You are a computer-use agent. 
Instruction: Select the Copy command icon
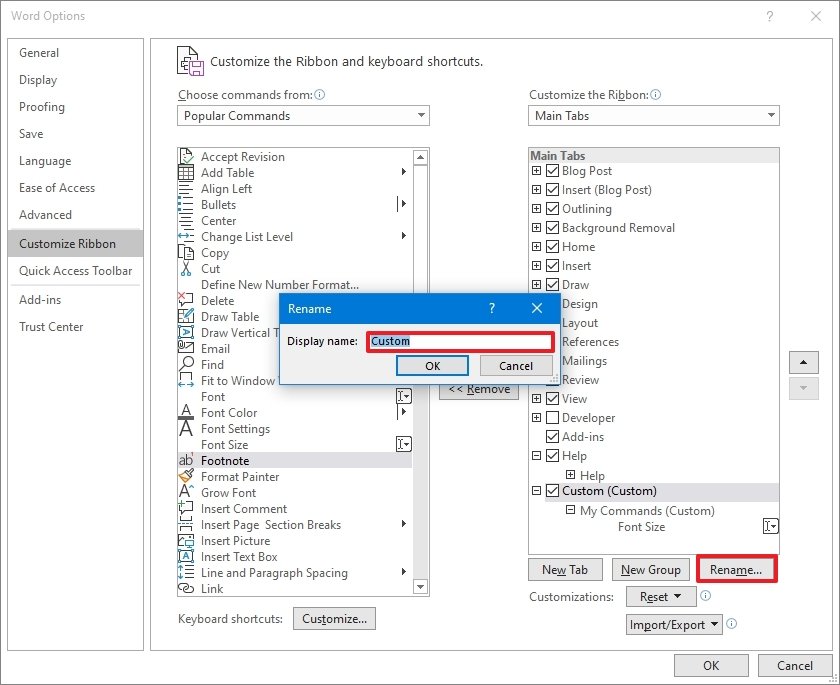point(186,252)
